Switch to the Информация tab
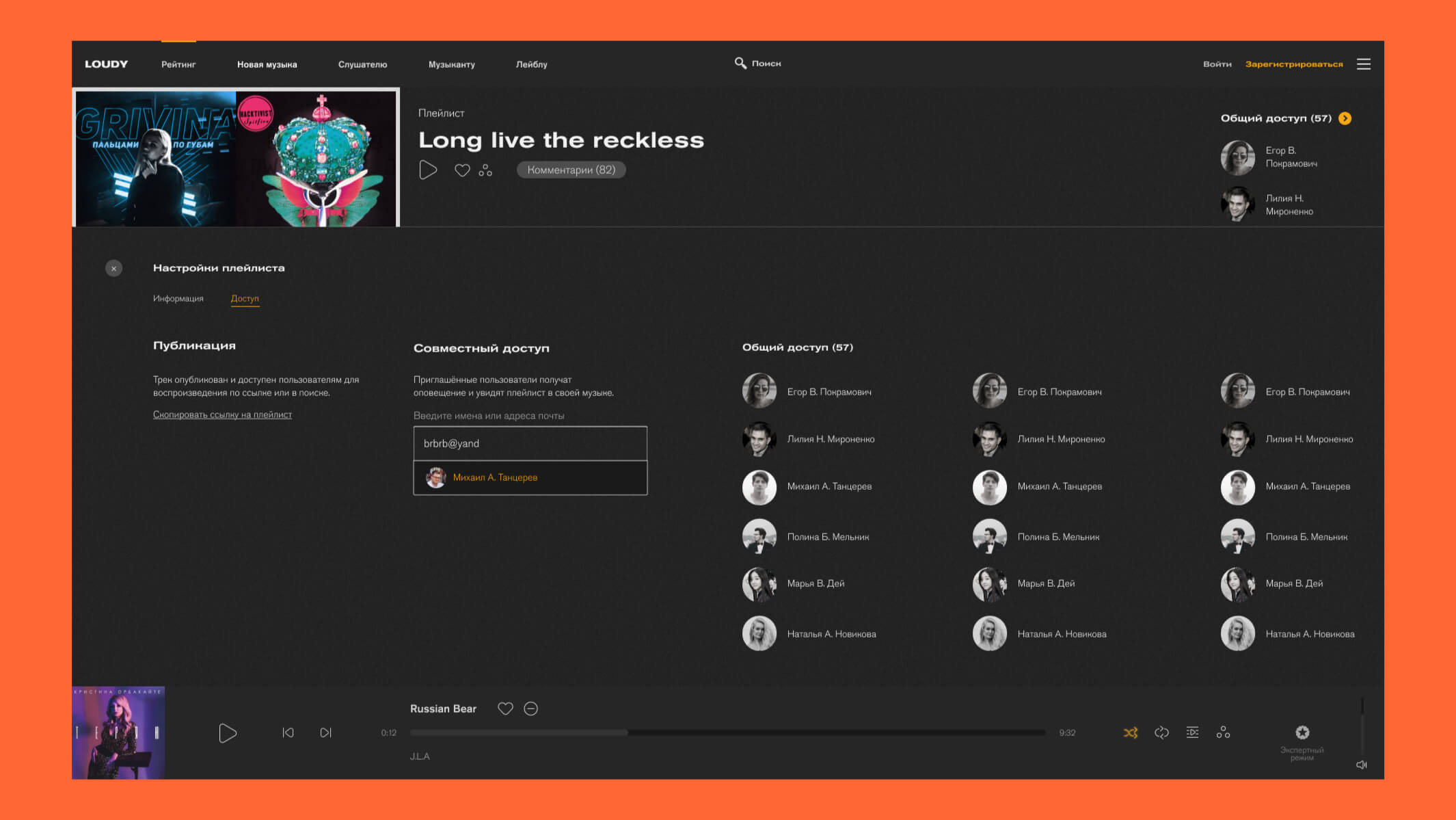 click(178, 298)
